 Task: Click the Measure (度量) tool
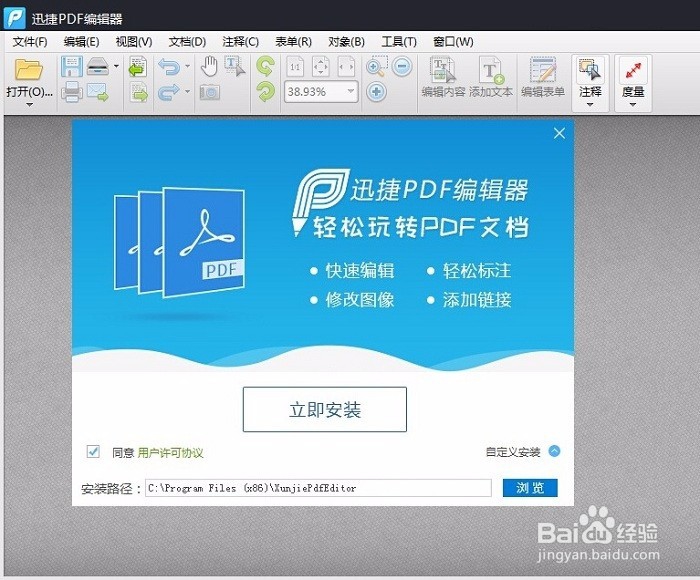633,78
